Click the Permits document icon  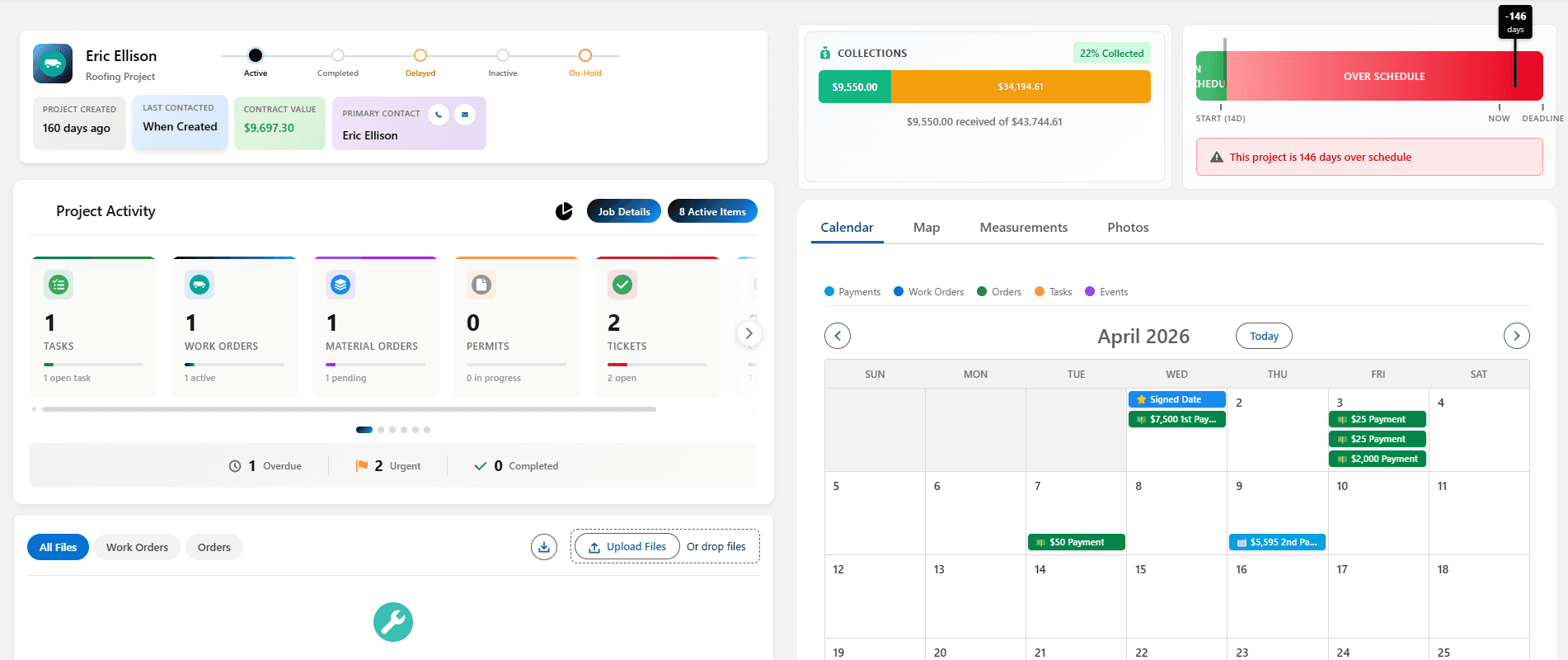[481, 285]
